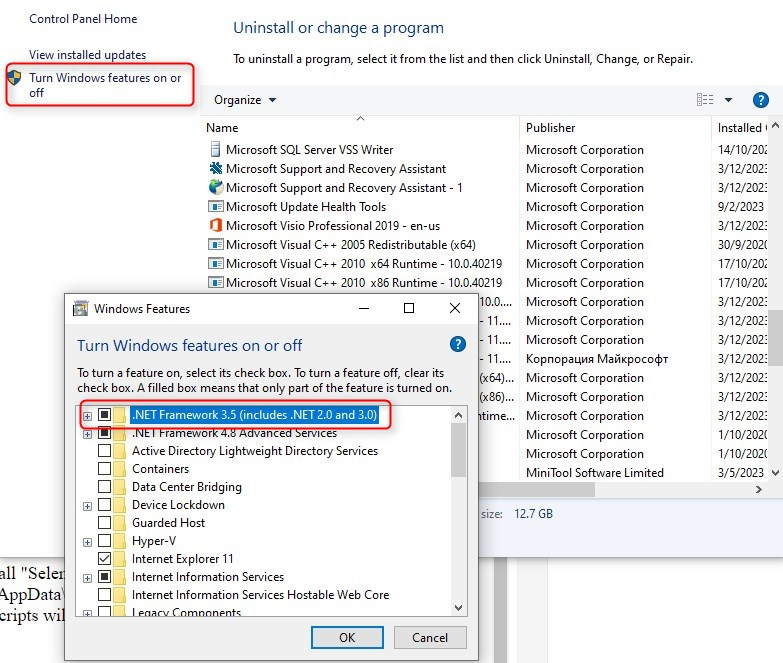This screenshot has height=663, width=783.
Task: Open Control Panel Home link
Action: (x=83, y=19)
